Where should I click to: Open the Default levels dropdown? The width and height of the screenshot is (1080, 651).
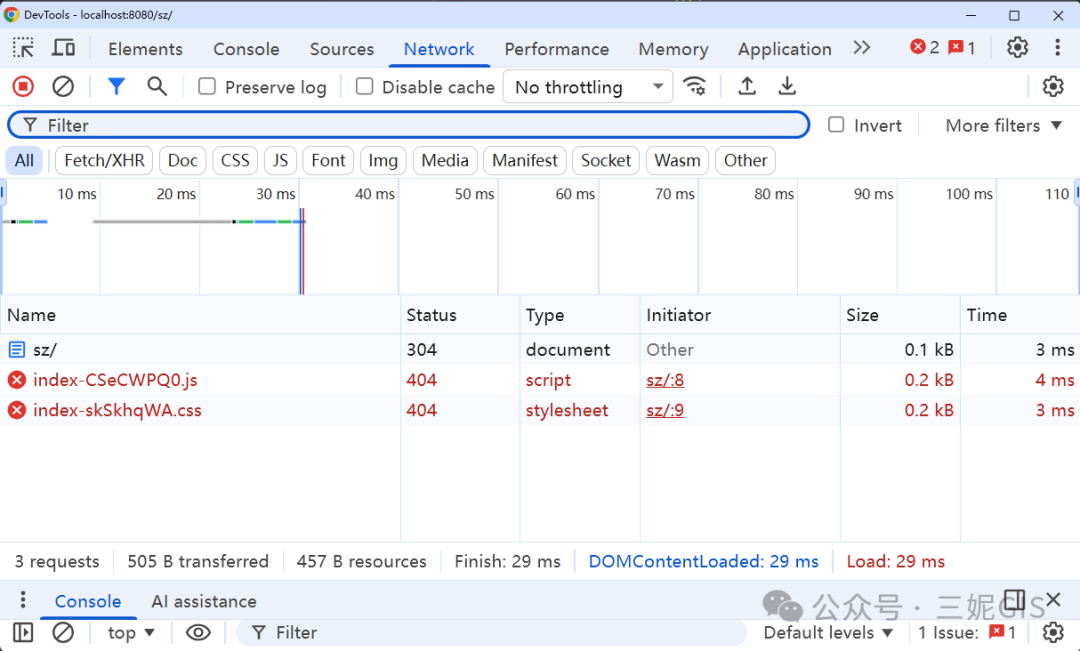click(827, 633)
